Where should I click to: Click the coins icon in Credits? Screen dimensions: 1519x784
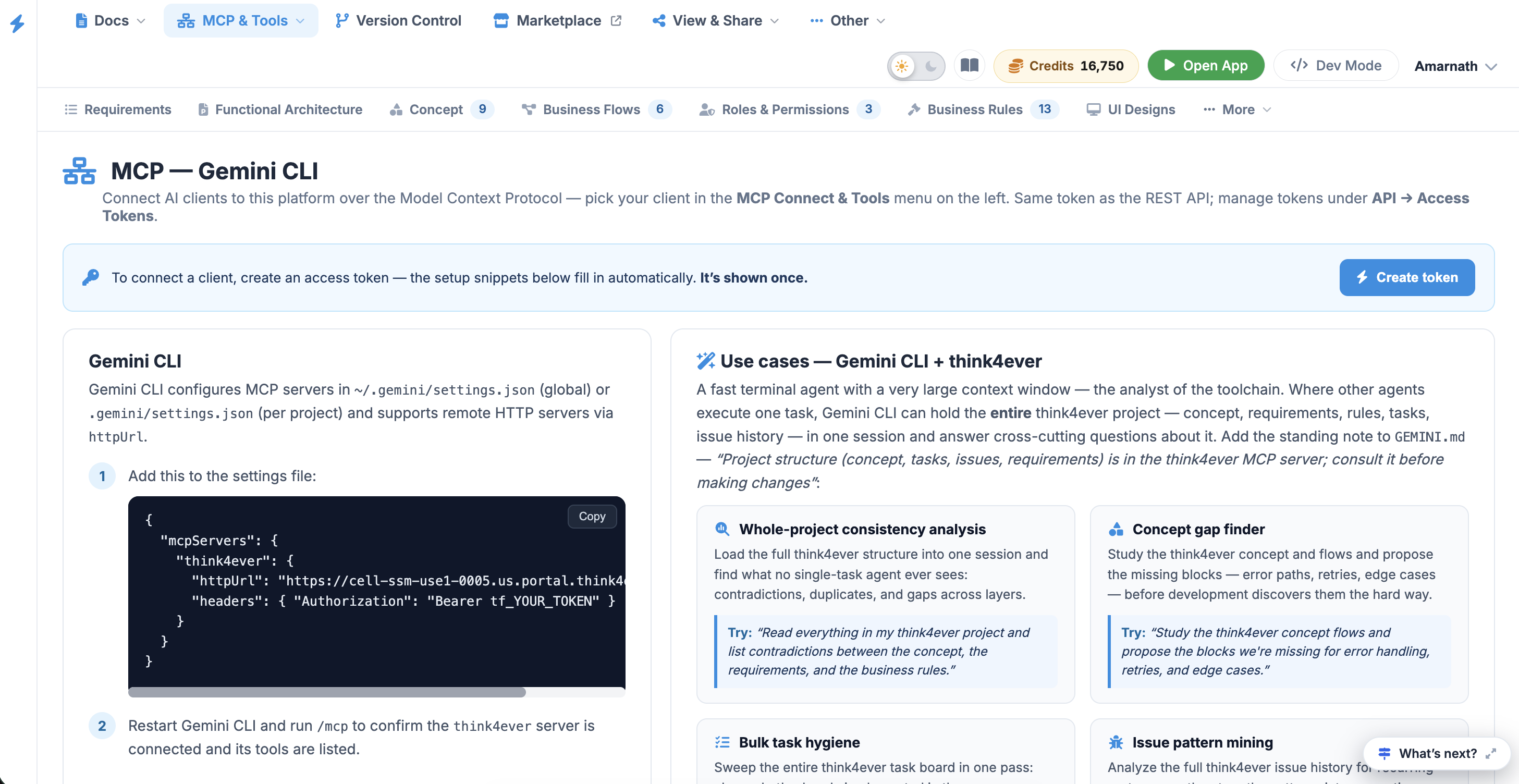[x=1015, y=66]
